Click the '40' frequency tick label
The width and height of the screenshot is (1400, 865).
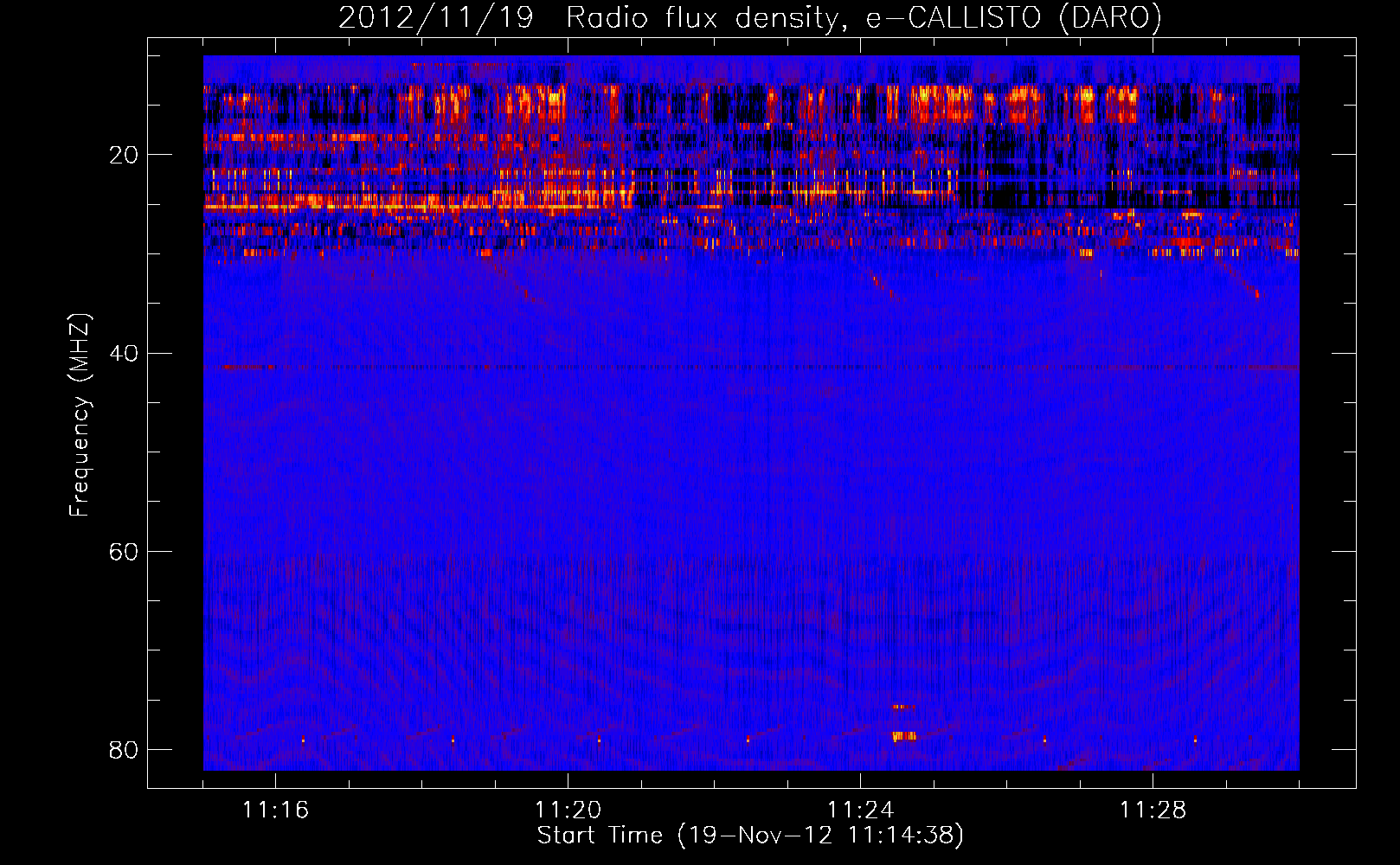point(124,353)
